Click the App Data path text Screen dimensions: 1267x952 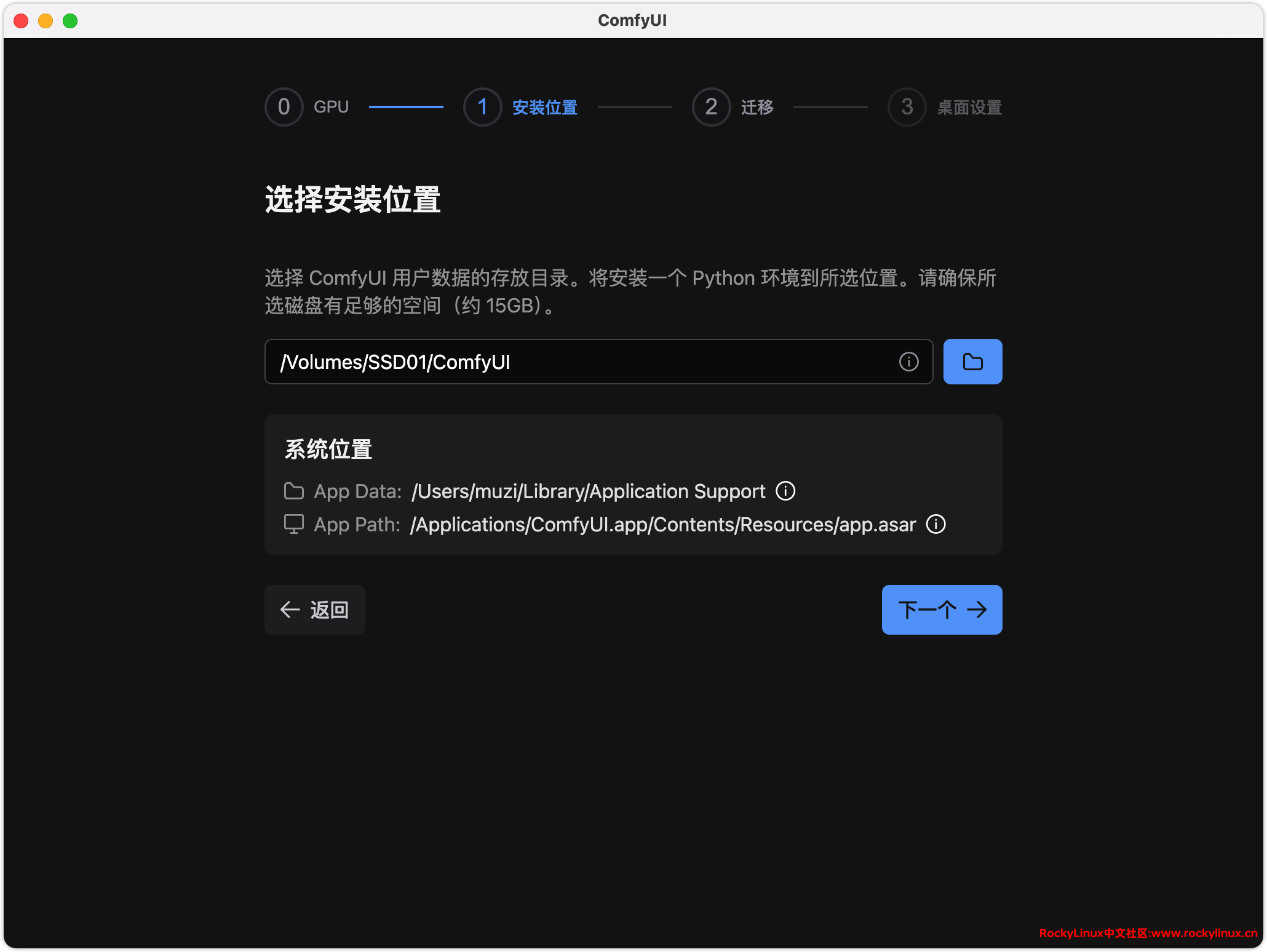(588, 491)
